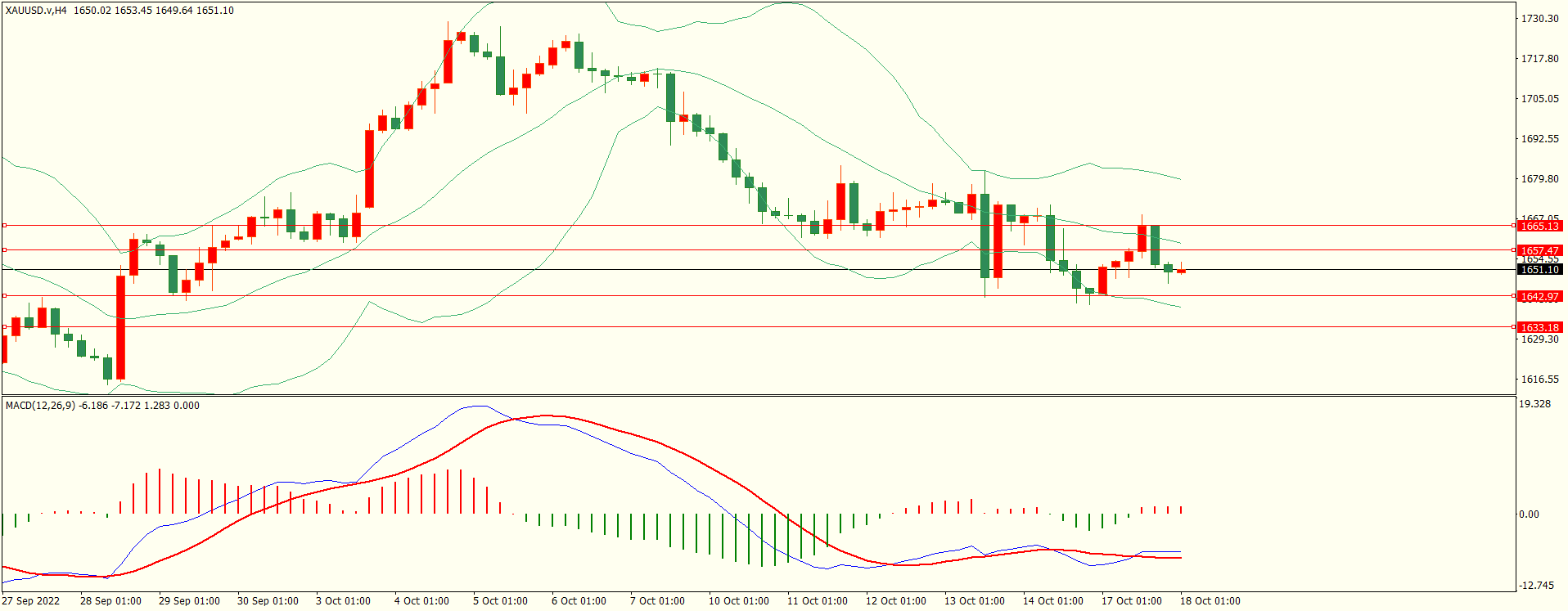Select the left handle of the 1665.13 line
Image resolution: width=1568 pixels, height=611 pixels.
[4, 225]
